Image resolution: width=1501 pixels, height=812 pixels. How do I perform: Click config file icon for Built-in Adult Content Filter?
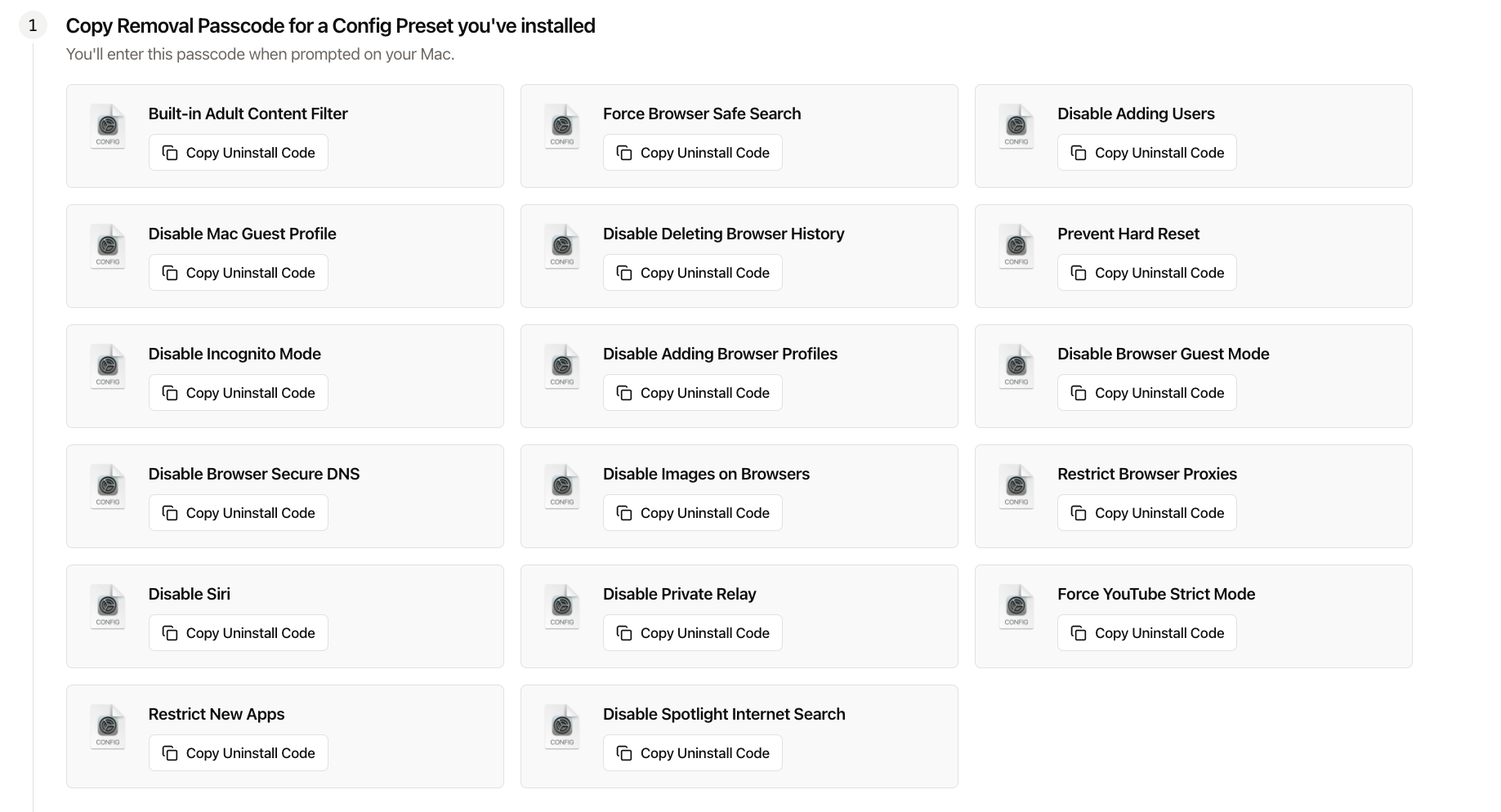tap(108, 127)
